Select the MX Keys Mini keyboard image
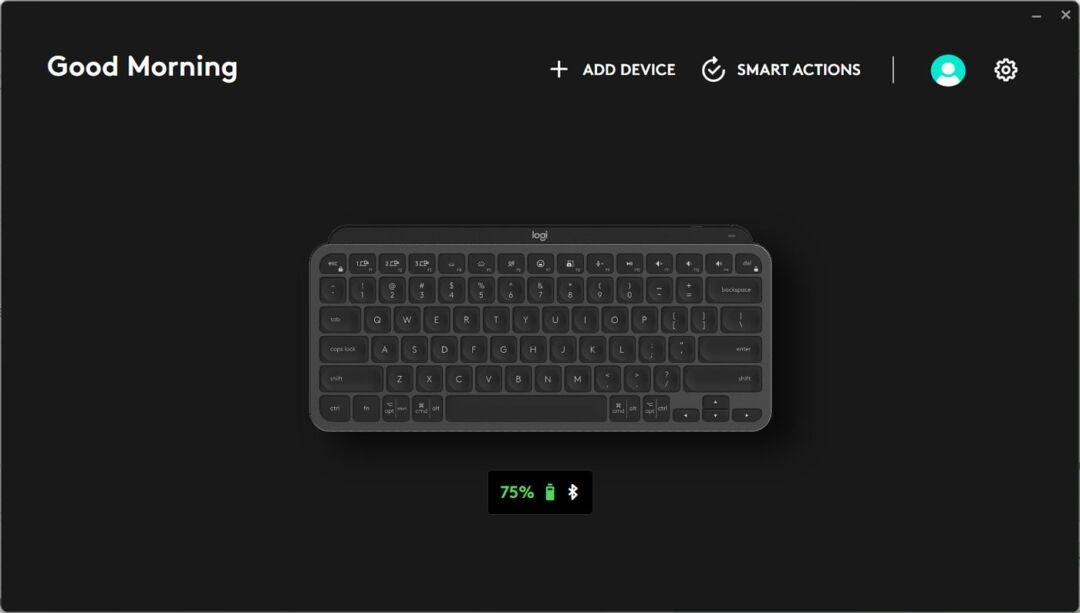Image resolution: width=1080 pixels, height=613 pixels. [x=540, y=329]
